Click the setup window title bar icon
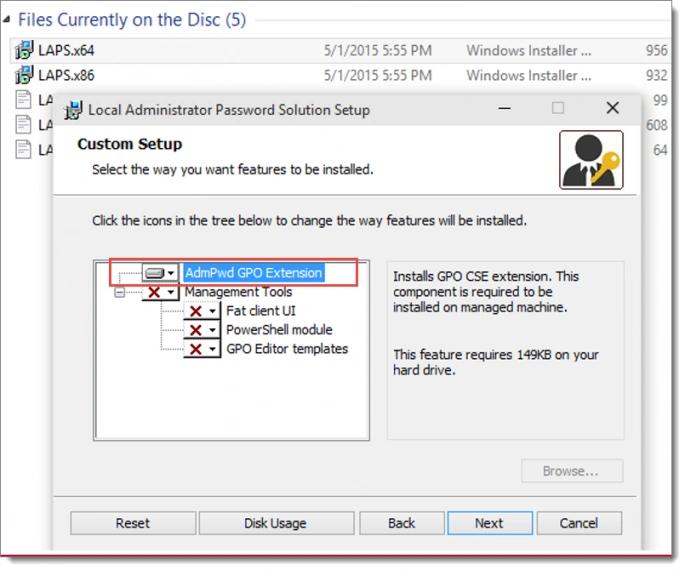Screen dimensions: 685x570 73,110
